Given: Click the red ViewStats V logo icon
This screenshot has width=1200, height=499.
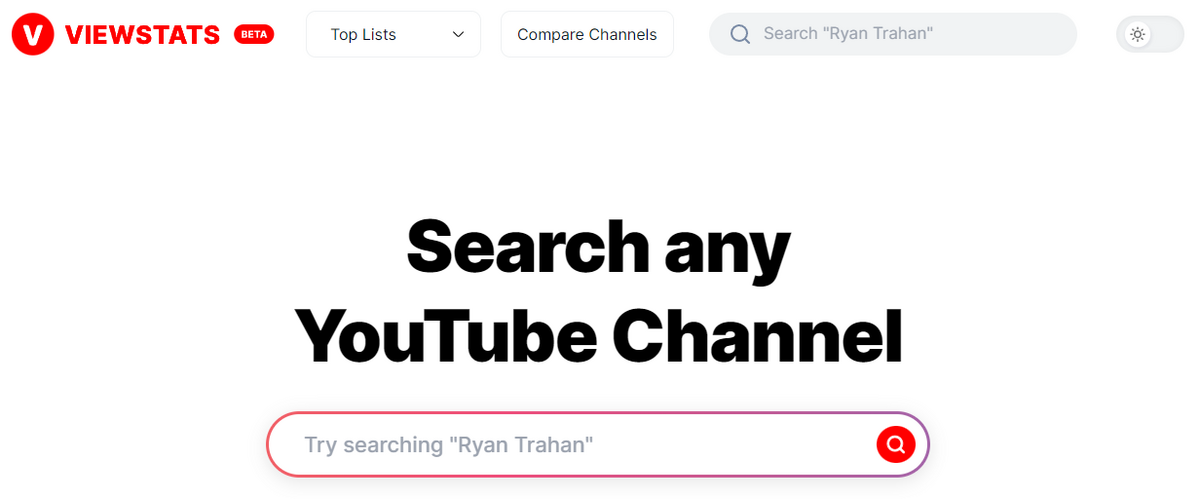Looking at the screenshot, I should pos(33,34).
